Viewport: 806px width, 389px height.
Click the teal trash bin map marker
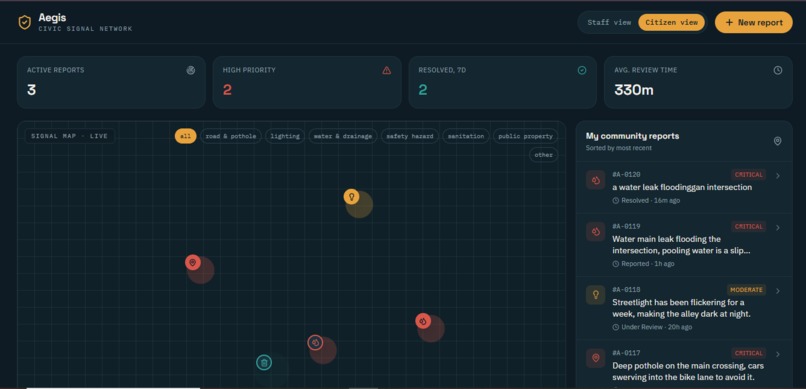pyautogui.click(x=264, y=363)
